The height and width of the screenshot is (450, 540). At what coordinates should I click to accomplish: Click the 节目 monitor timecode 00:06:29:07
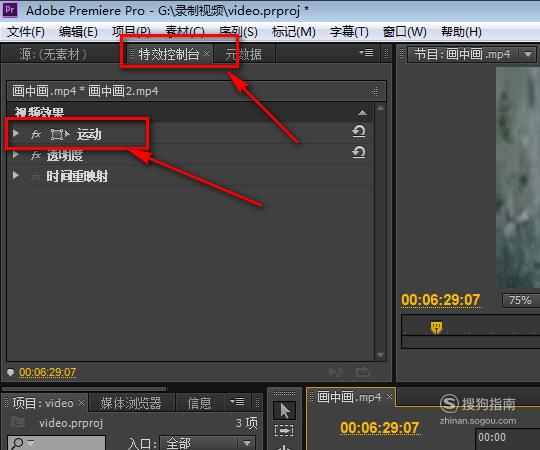(440, 300)
